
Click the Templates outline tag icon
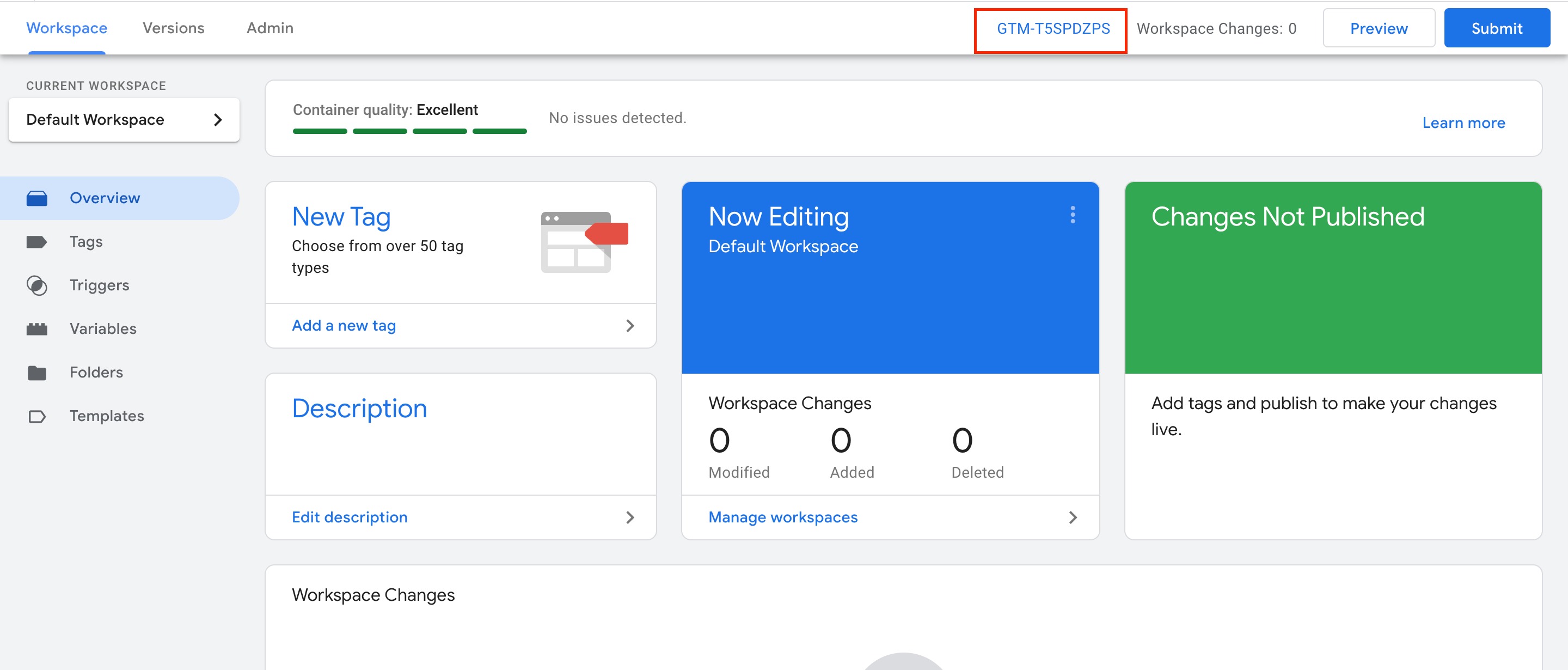point(36,417)
